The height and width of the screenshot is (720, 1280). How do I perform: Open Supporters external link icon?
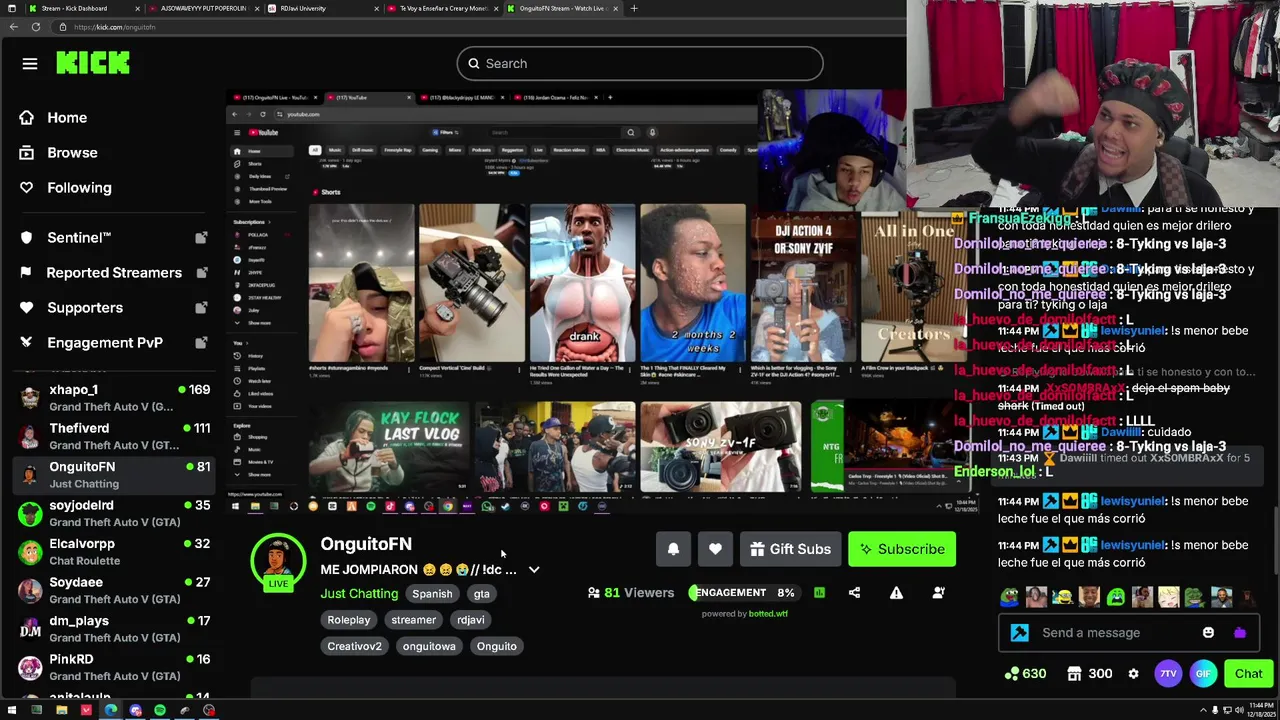pyautogui.click(x=201, y=308)
